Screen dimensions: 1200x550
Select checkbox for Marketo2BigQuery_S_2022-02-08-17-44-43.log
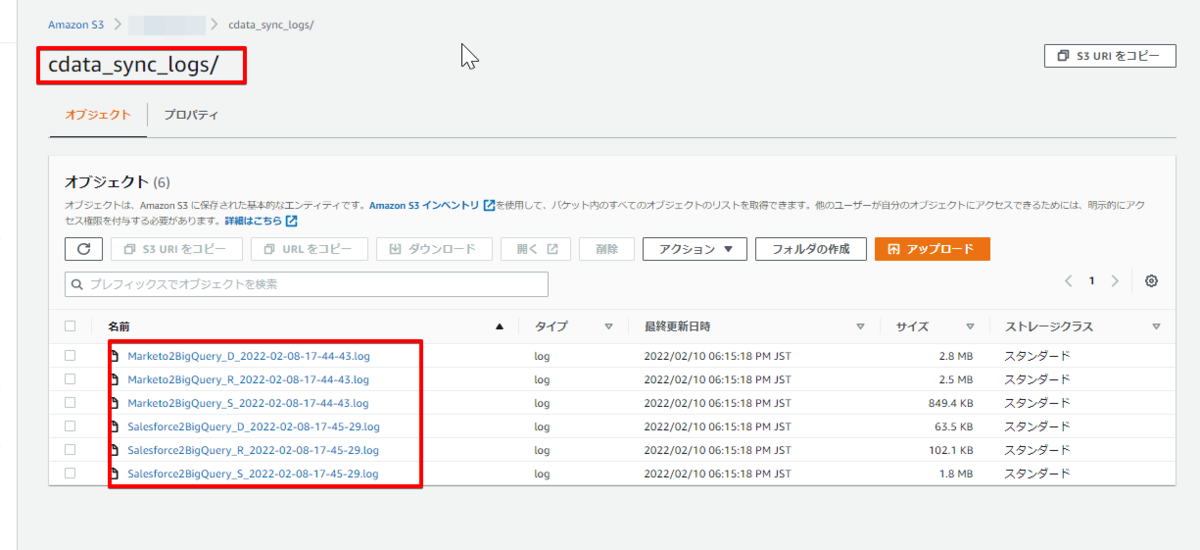(x=70, y=402)
